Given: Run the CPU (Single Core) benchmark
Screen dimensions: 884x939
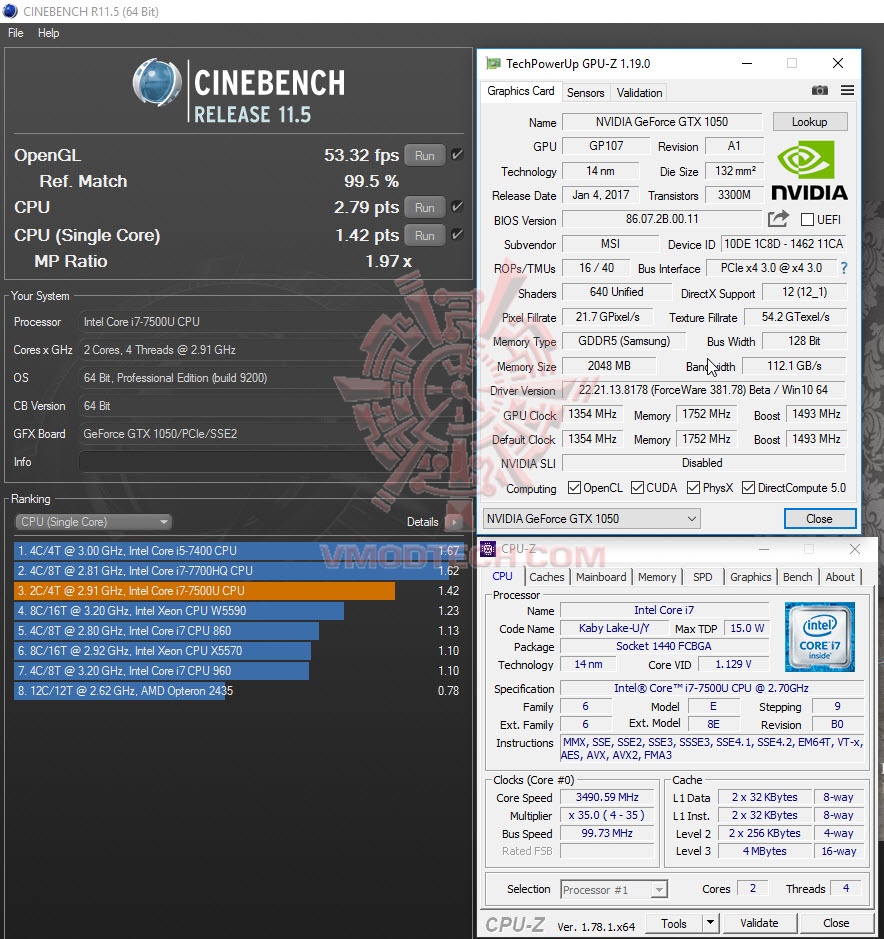Looking at the screenshot, I should (425, 235).
